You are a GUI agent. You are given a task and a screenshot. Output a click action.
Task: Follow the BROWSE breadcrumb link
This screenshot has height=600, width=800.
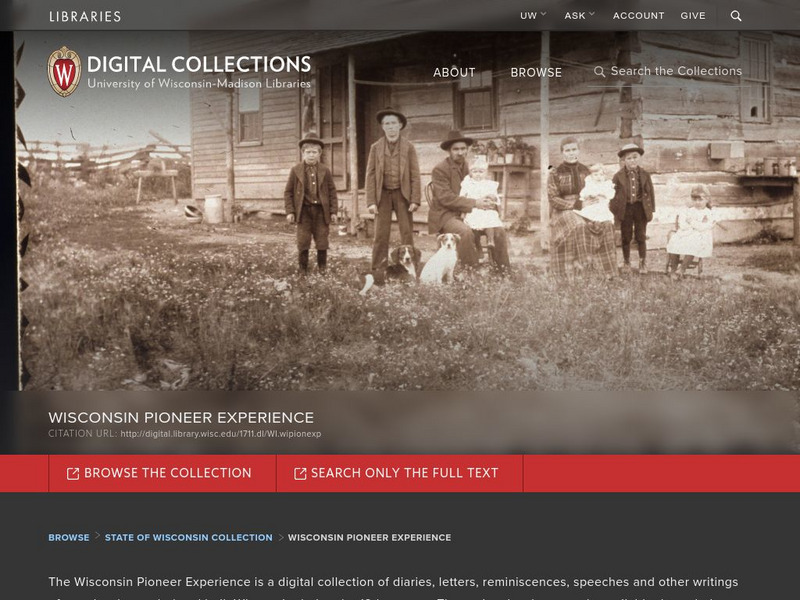(69, 537)
